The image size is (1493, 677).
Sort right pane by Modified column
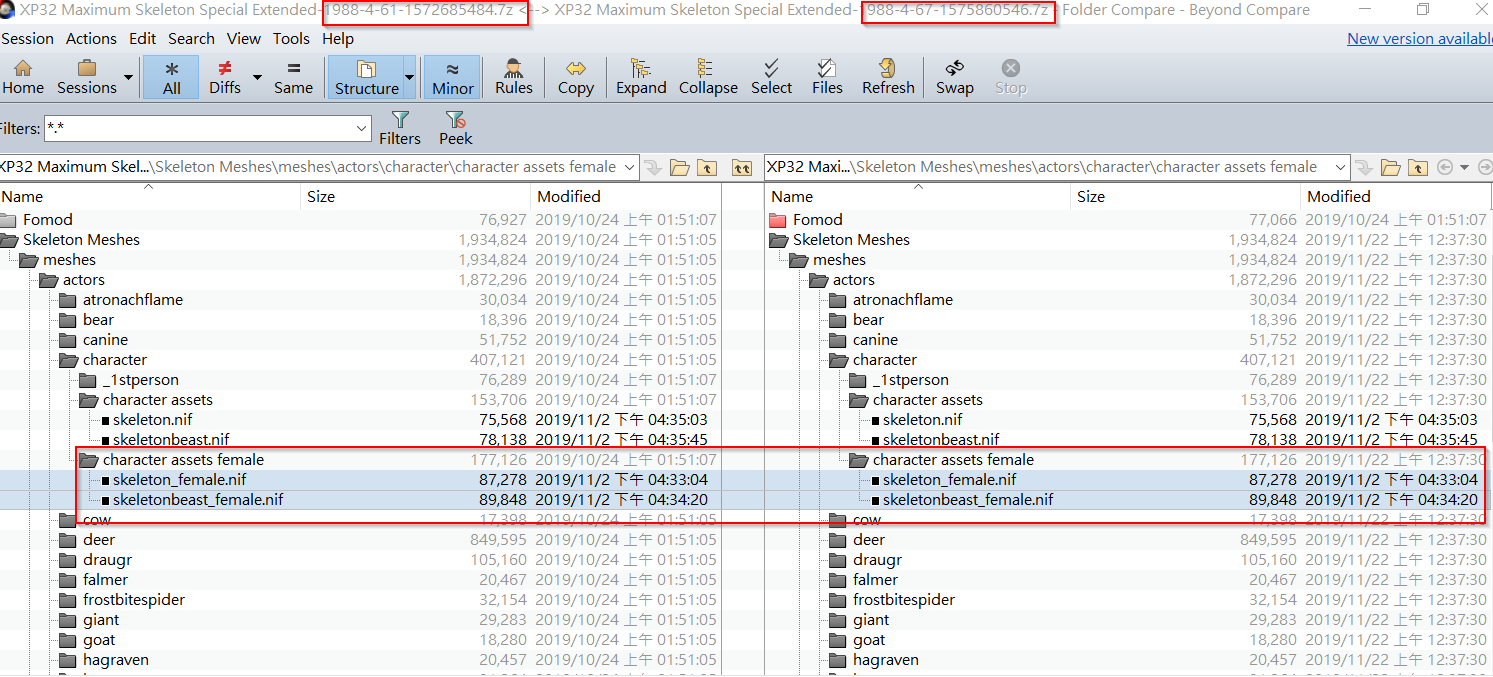(x=1396, y=196)
